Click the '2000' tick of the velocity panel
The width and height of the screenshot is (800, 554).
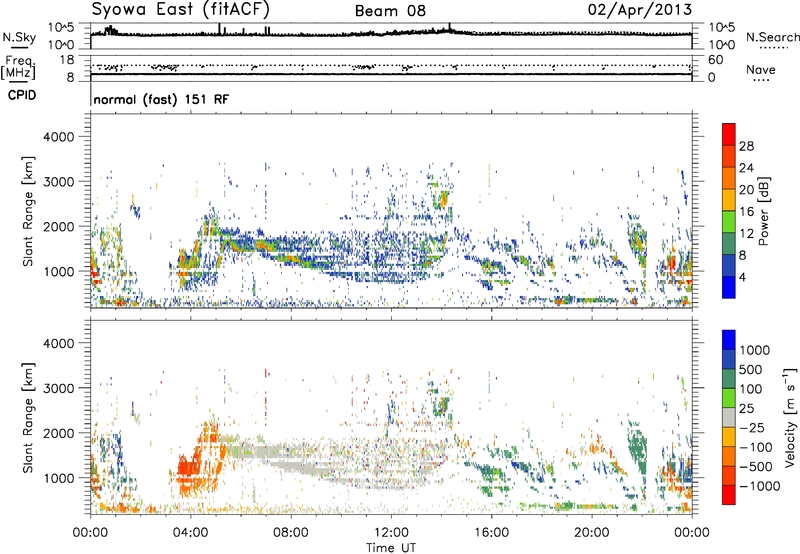tap(58, 433)
